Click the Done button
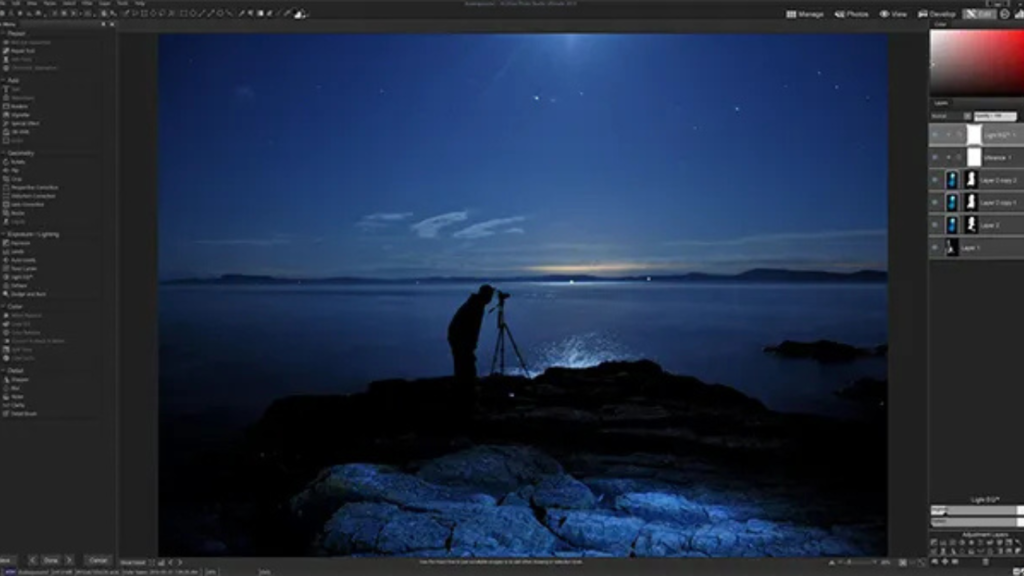Viewport: 1024px width, 576px height. (x=51, y=560)
